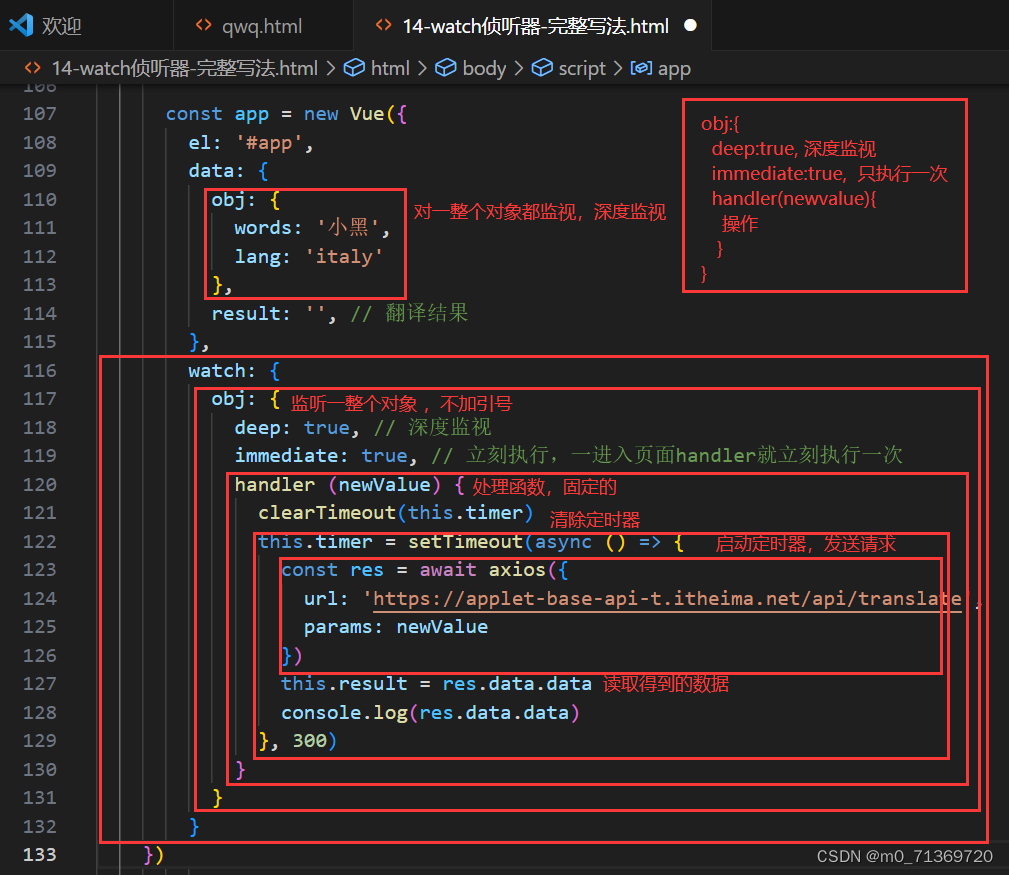Click the file icon on the active watch tab
The width and height of the screenshot is (1009, 875).
(385, 26)
